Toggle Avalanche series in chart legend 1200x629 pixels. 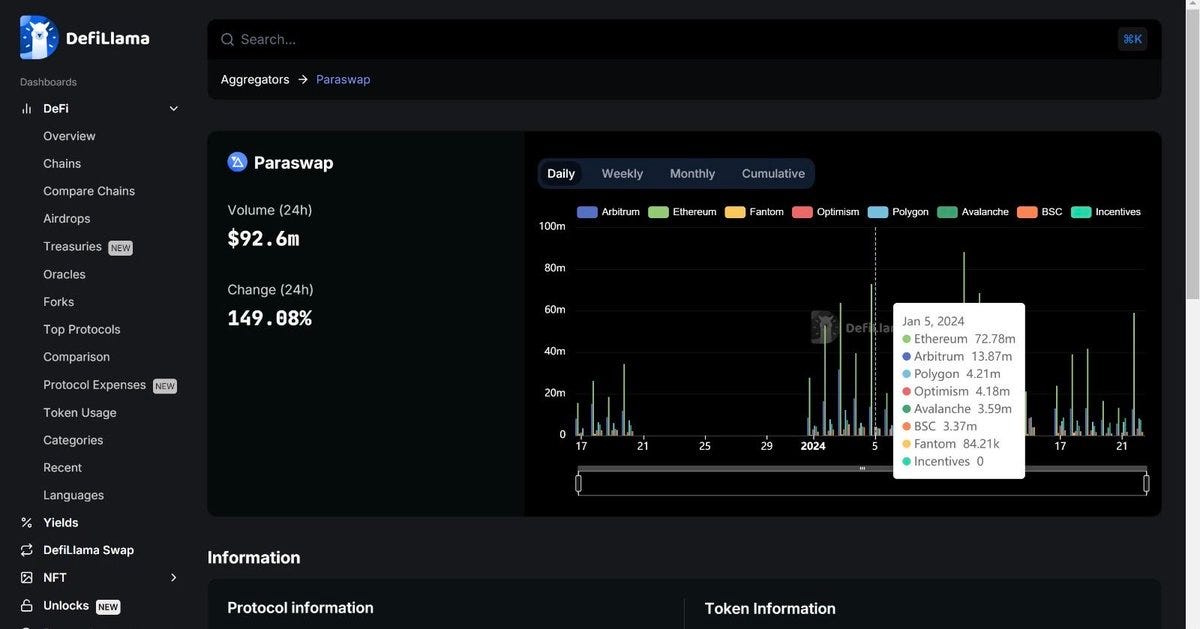point(973,212)
